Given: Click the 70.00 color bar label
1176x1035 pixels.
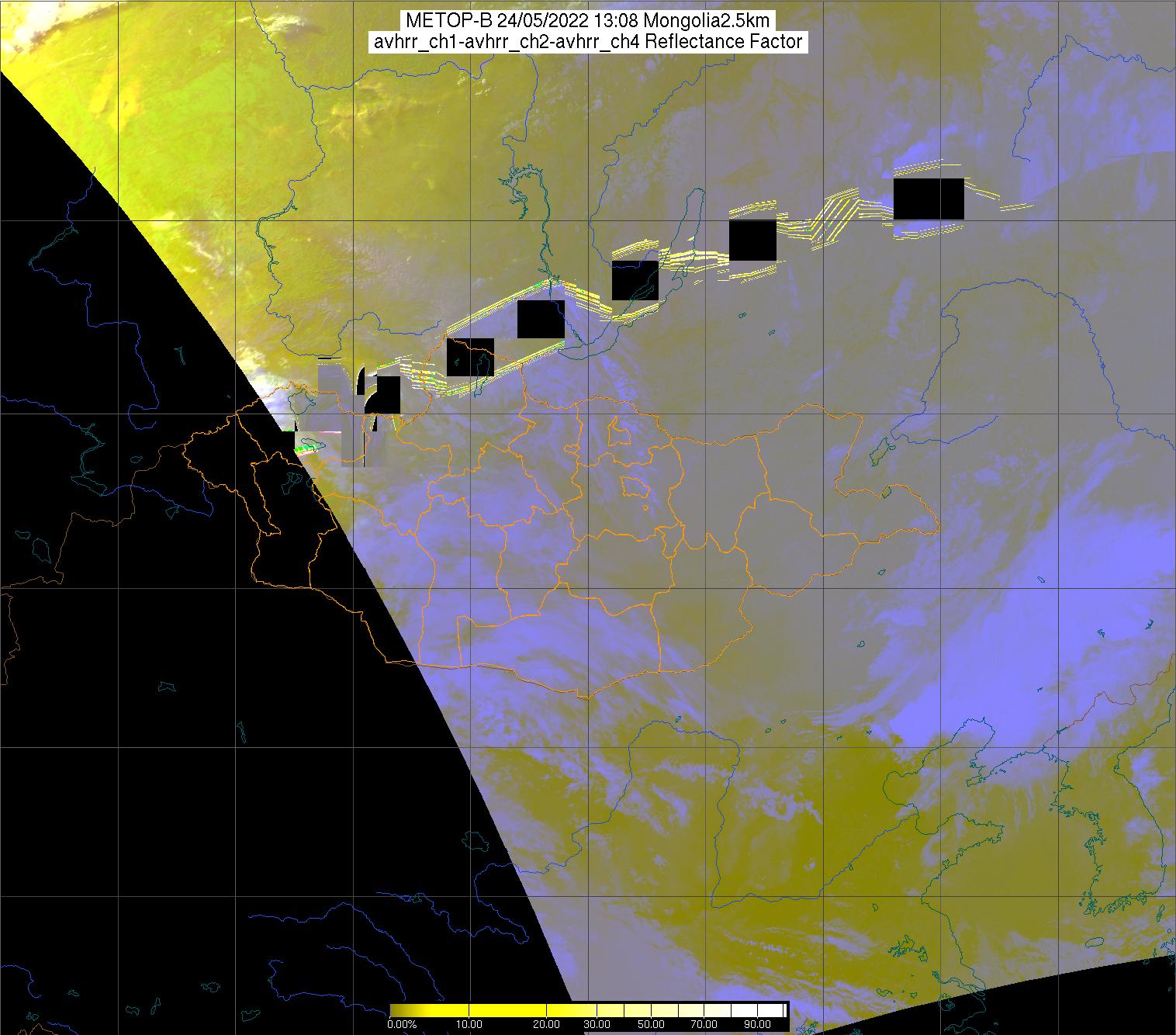Looking at the screenshot, I should click(x=704, y=1025).
